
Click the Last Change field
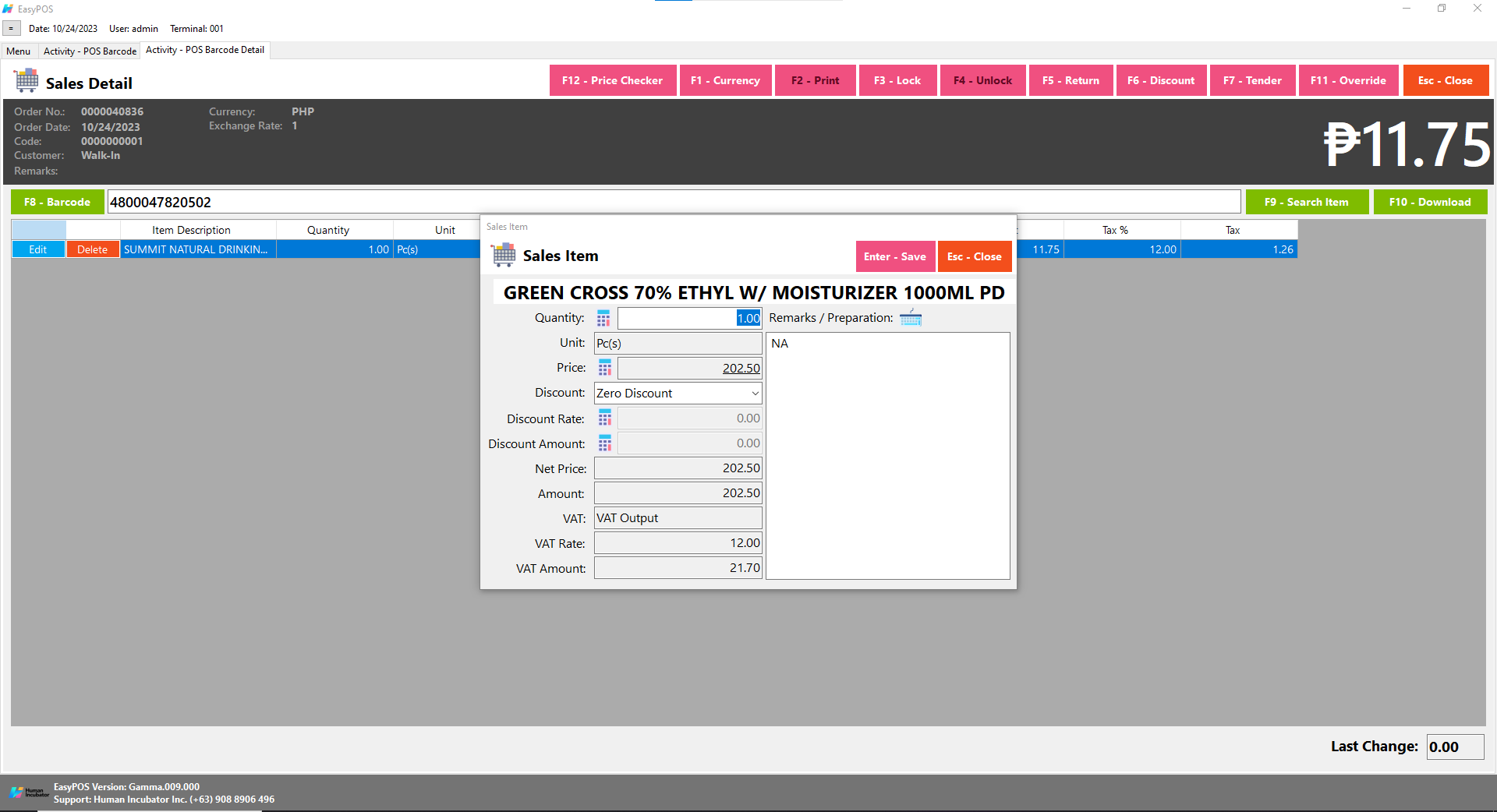(x=1455, y=747)
